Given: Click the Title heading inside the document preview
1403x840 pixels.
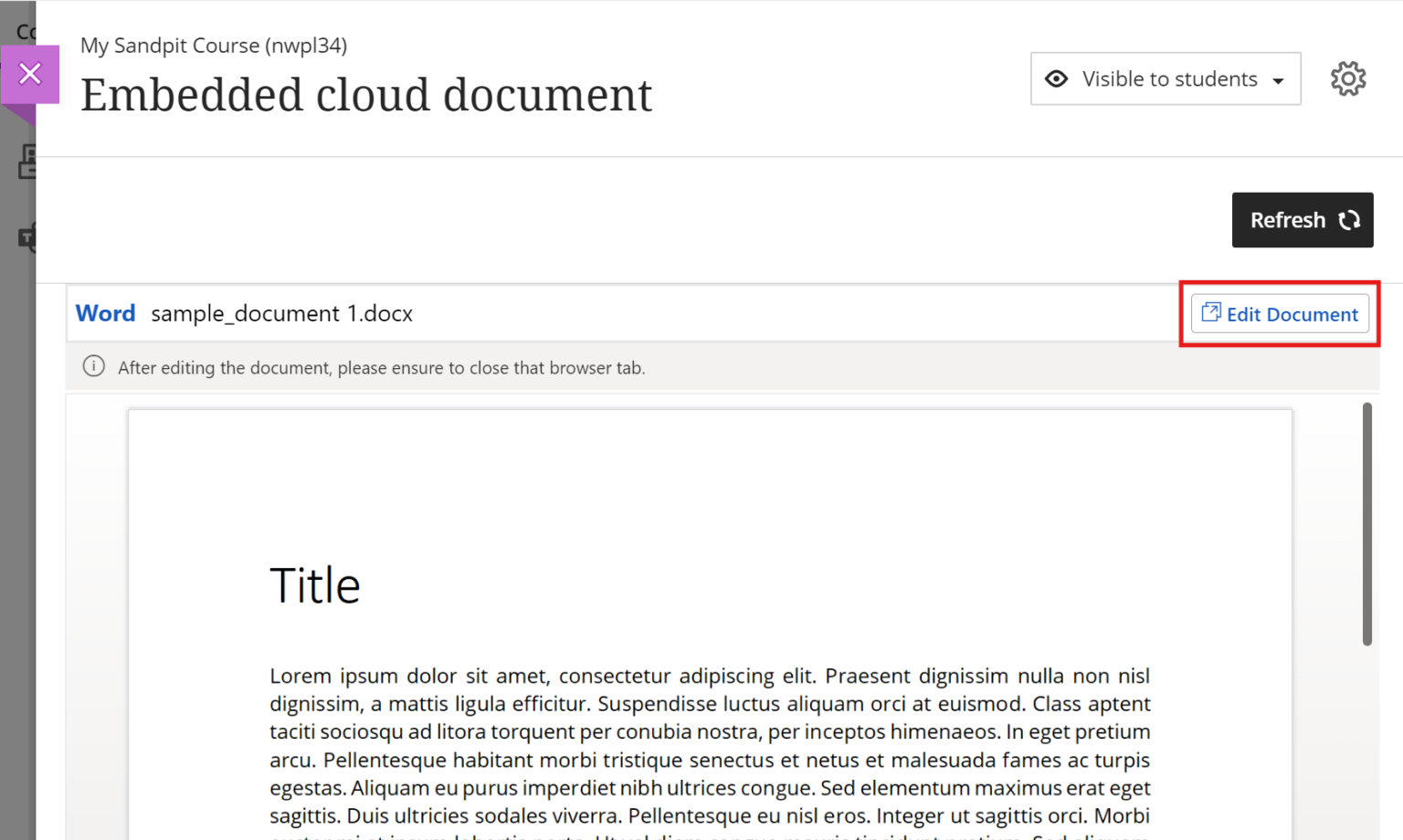Looking at the screenshot, I should (315, 585).
